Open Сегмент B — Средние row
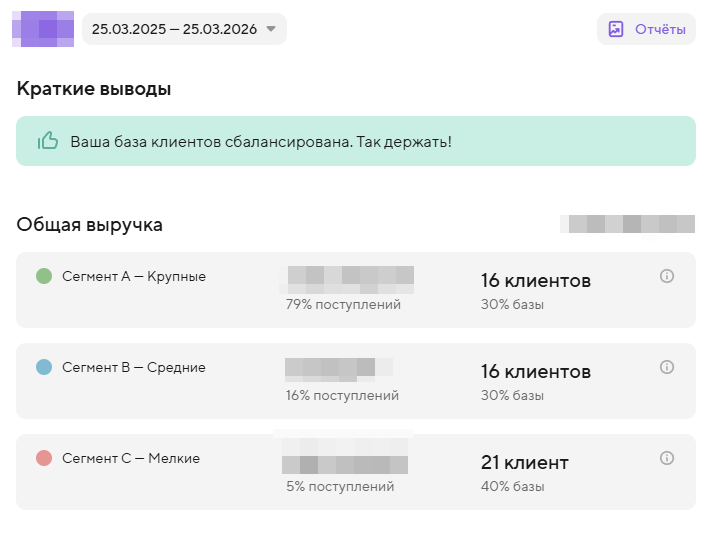Viewport: 711px width, 538px height. tap(356, 381)
